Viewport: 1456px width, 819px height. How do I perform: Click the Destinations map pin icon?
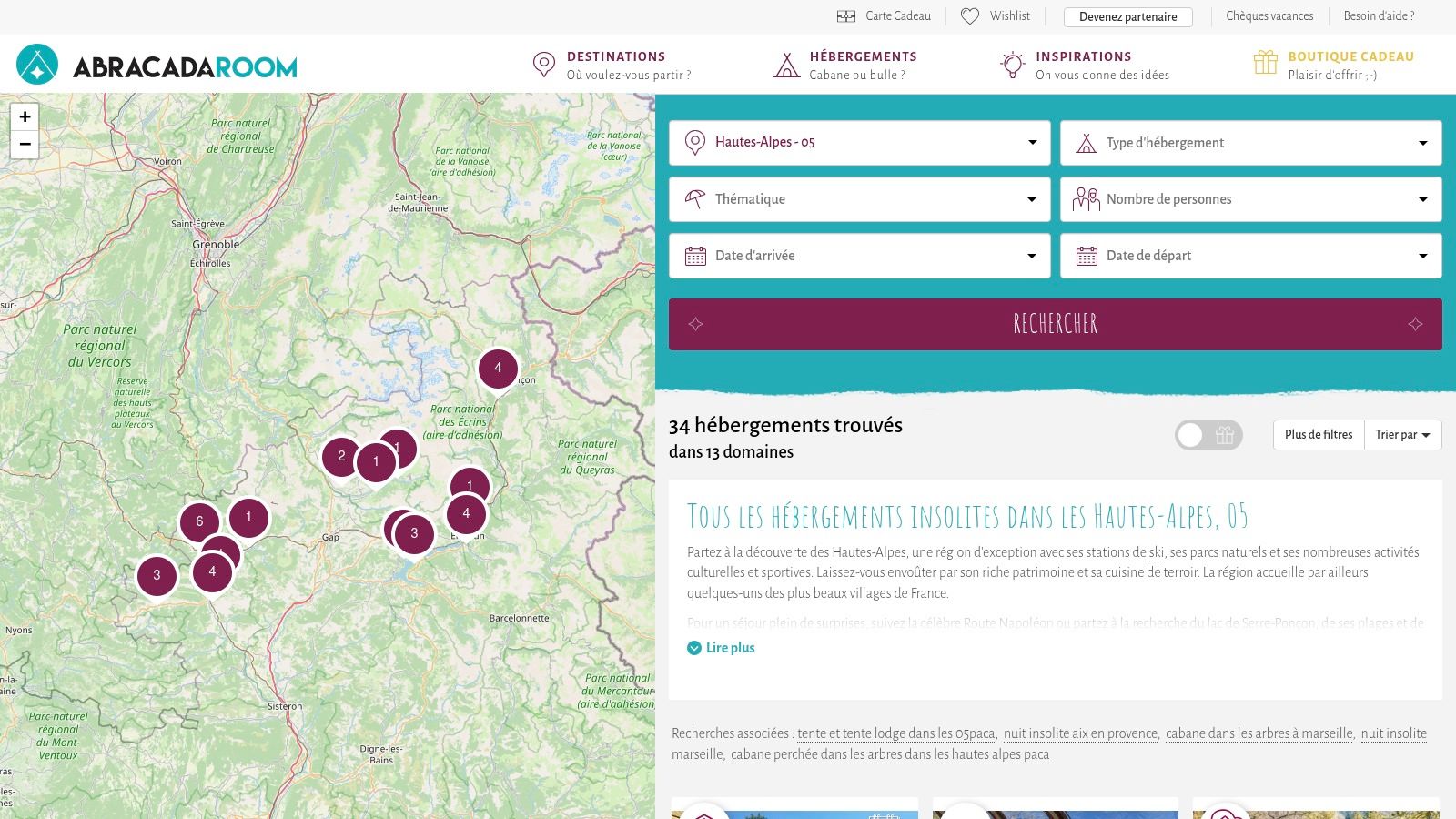[x=544, y=65]
